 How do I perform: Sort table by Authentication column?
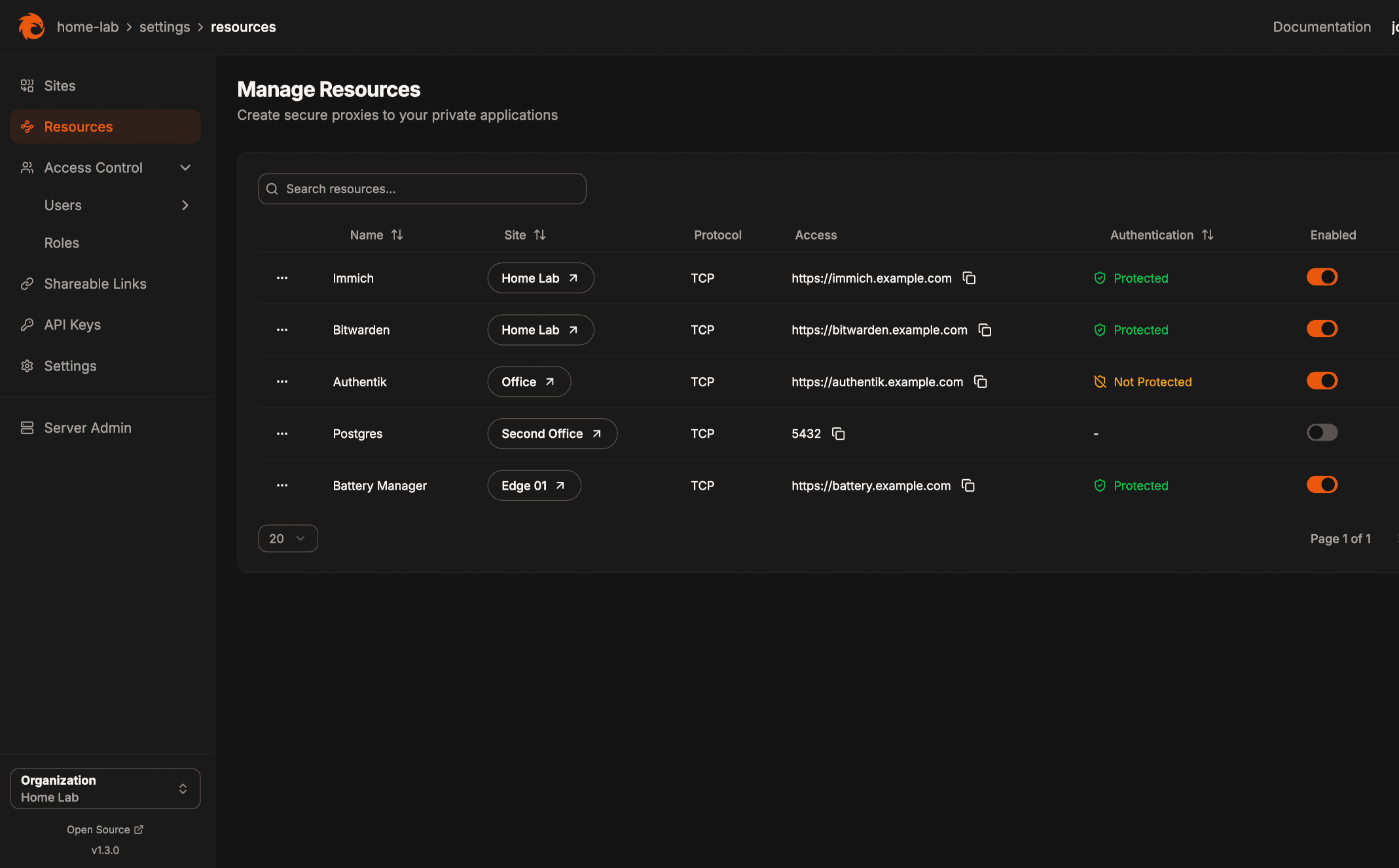click(1161, 235)
